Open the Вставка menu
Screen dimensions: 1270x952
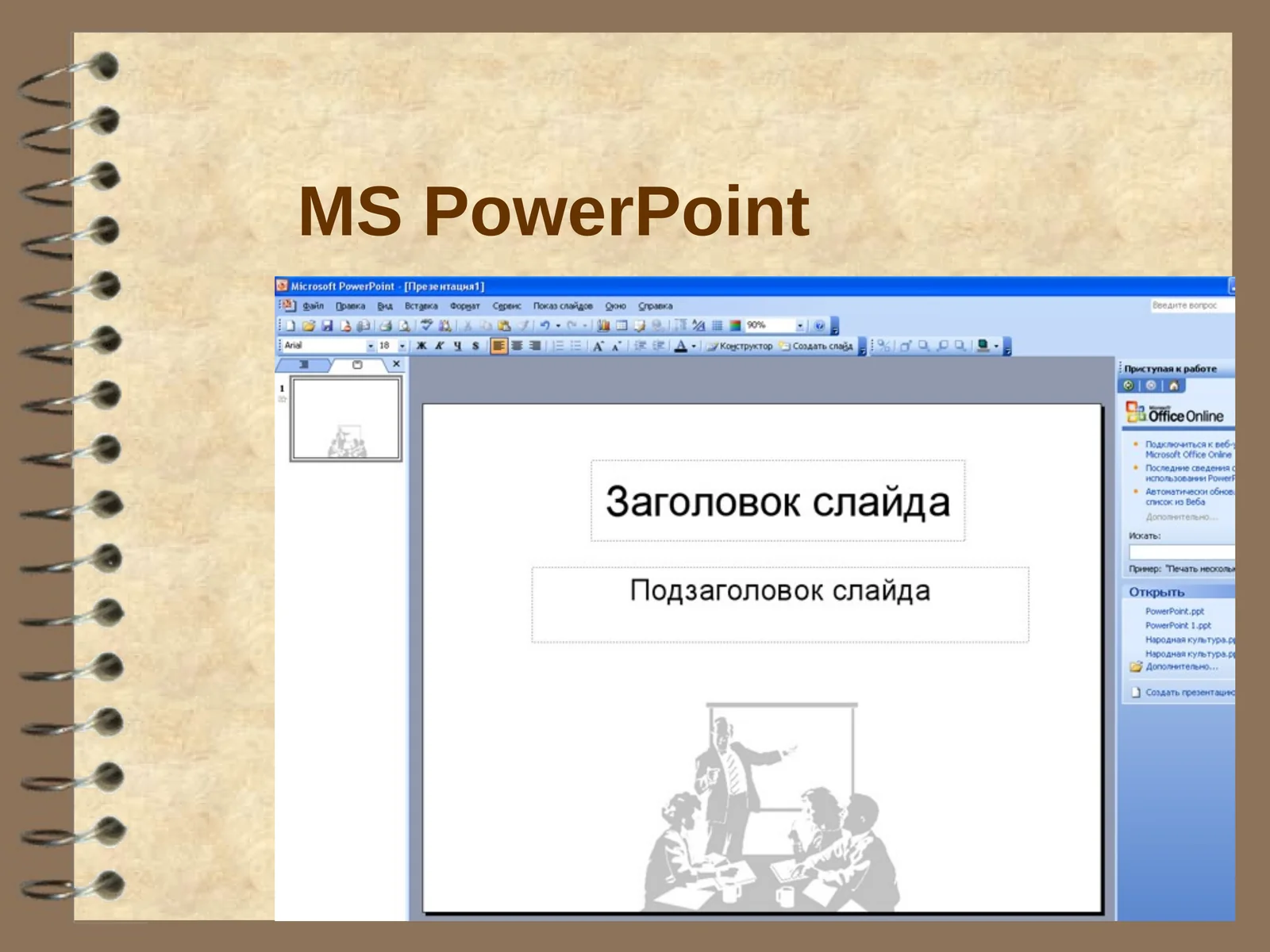point(421,305)
